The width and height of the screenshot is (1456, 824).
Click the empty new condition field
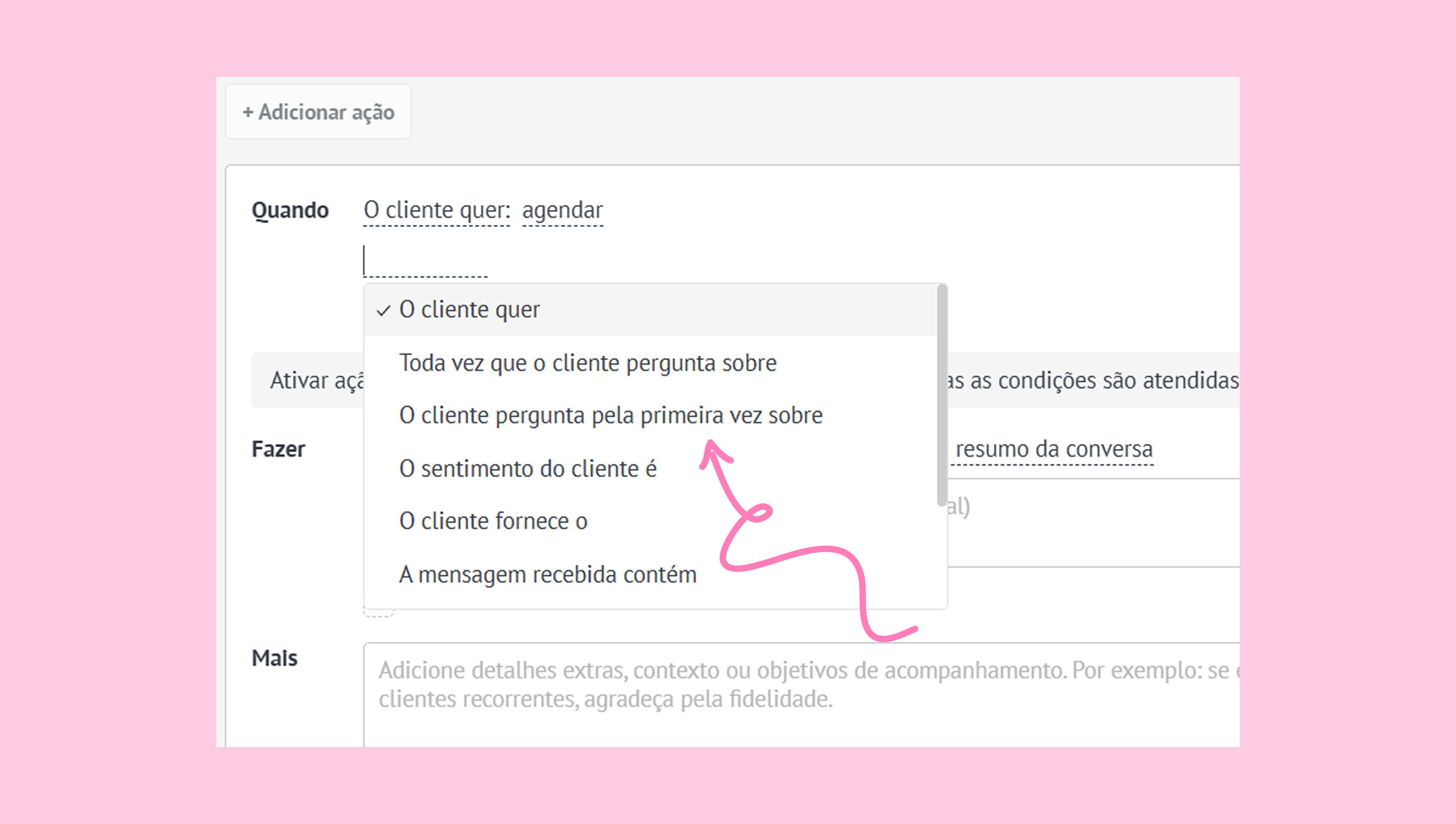[424, 262]
